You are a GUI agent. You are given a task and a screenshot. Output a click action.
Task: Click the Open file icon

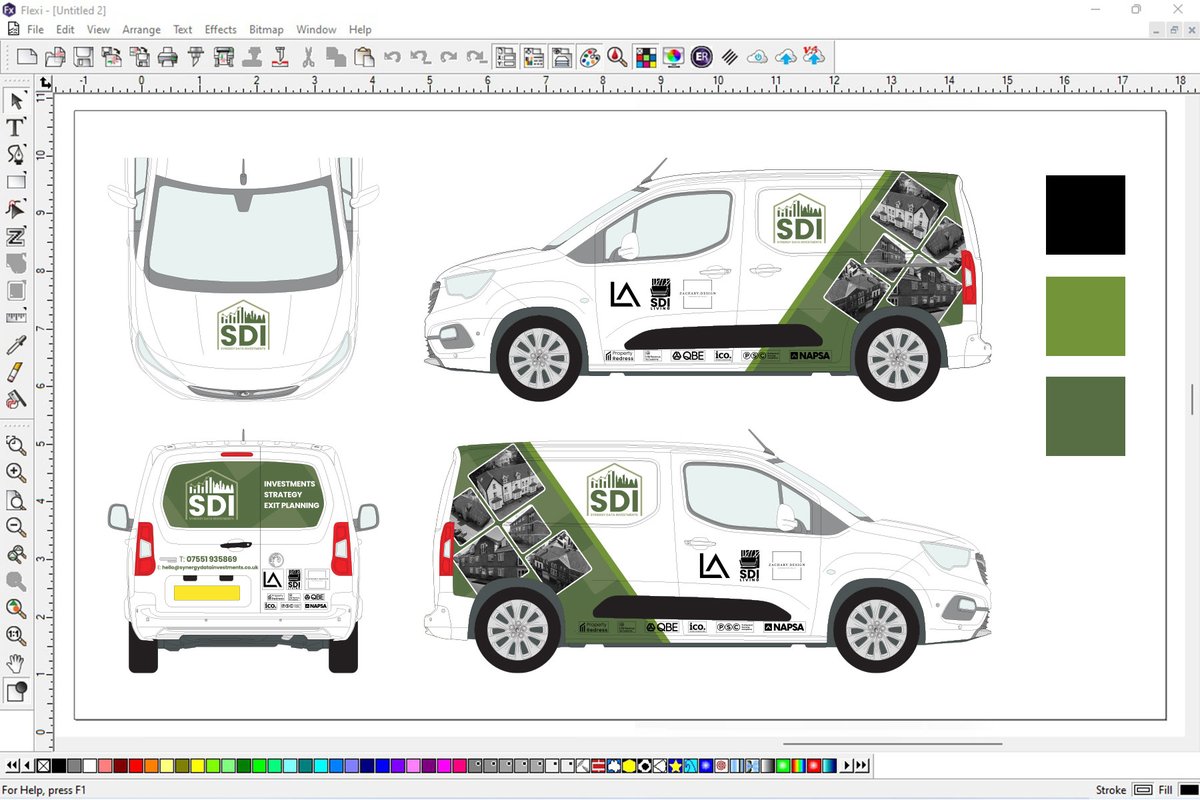point(55,57)
